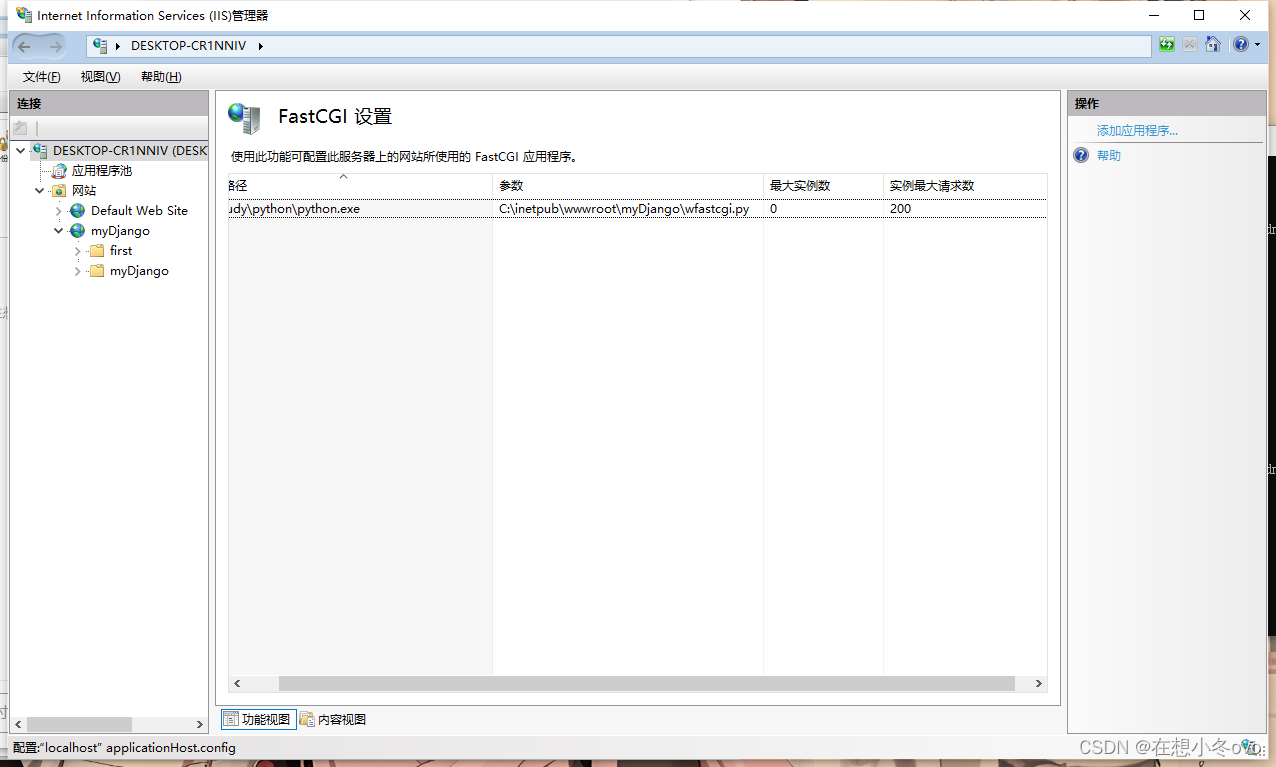The image size is (1276, 767).
Task: Click connections pane horizontal scrollbar thumb
Action: pos(79,724)
